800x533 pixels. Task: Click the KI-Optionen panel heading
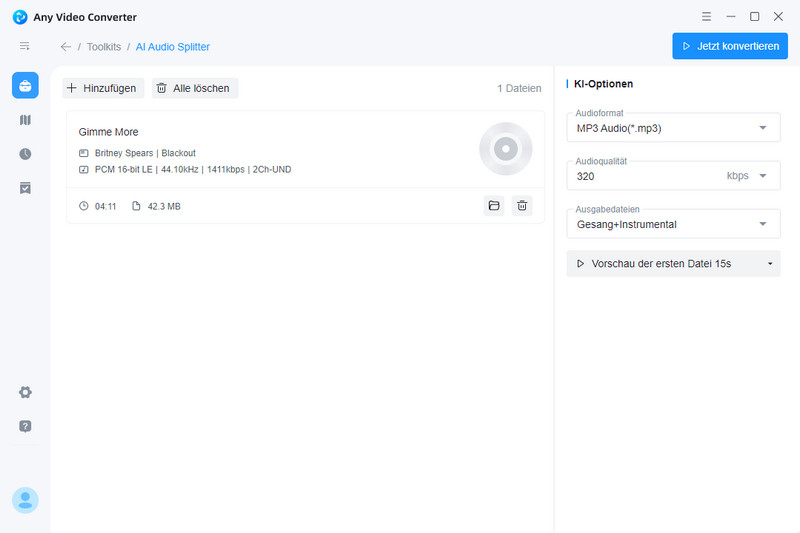point(603,84)
